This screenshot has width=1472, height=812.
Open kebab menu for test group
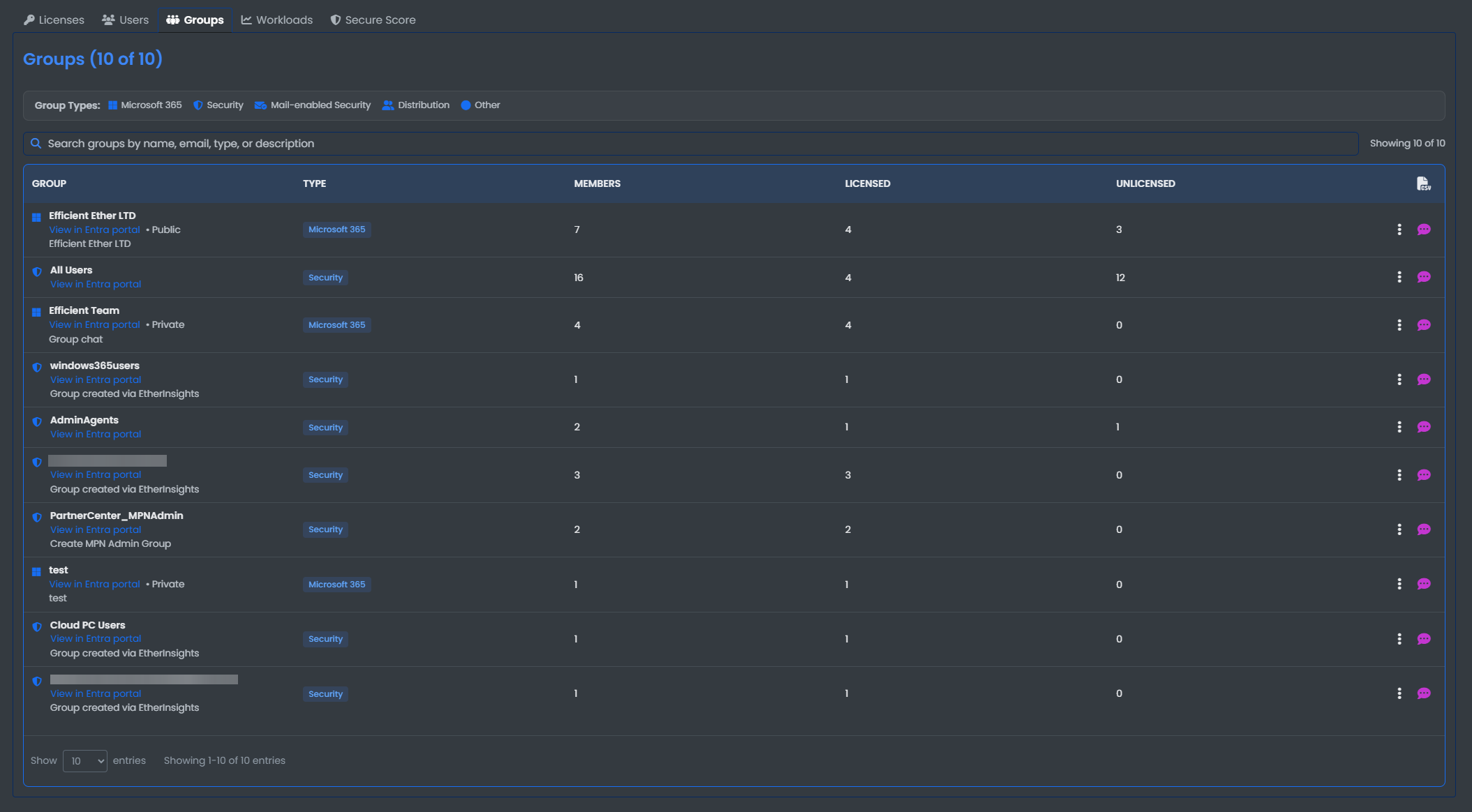pyautogui.click(x=1399, y=584)
